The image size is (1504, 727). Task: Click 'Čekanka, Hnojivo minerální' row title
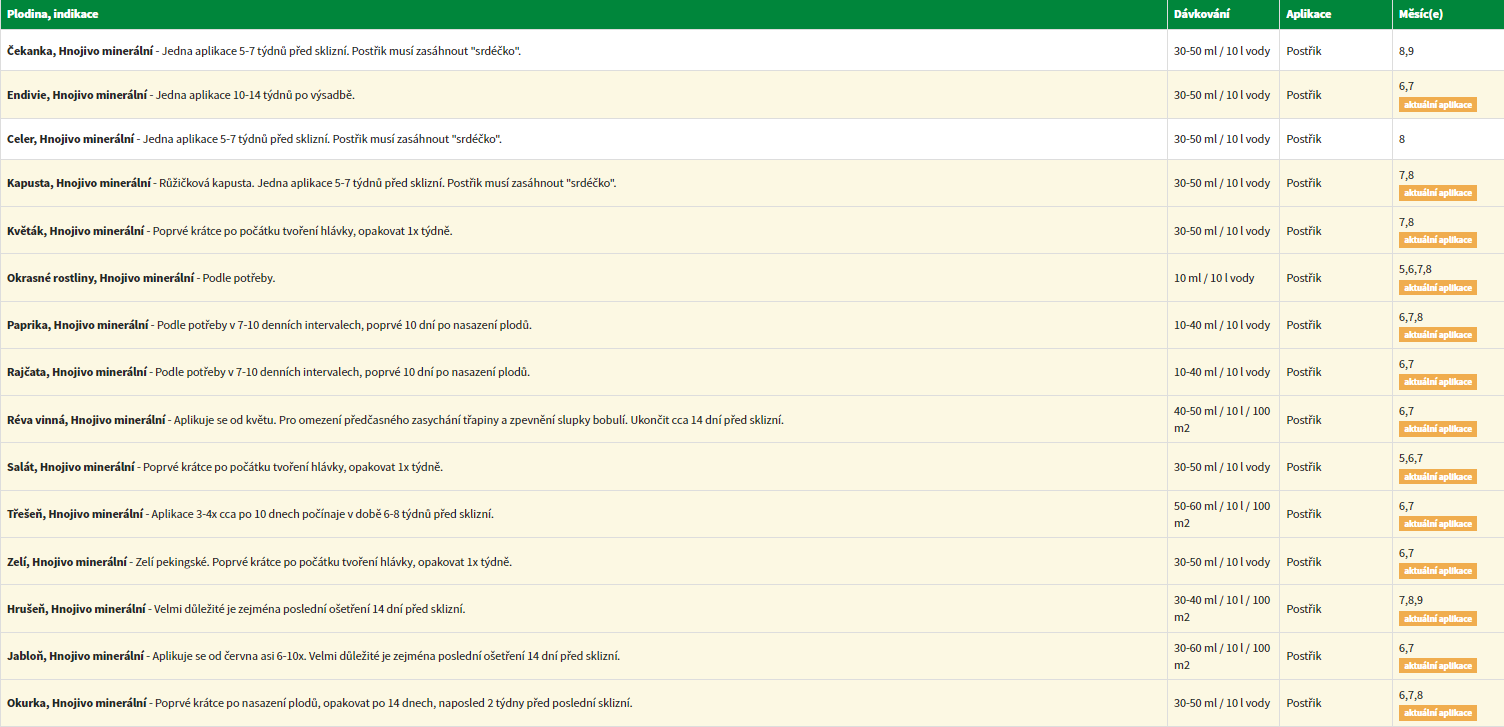tap(80, 50)
